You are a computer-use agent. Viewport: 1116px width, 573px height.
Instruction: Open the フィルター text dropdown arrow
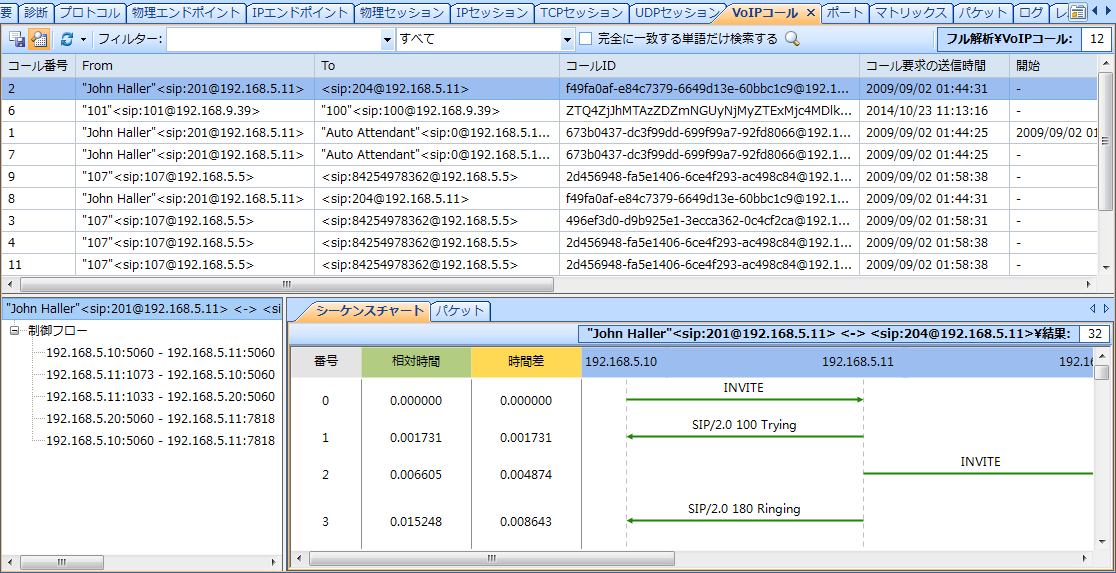click(x=388, y=40)
